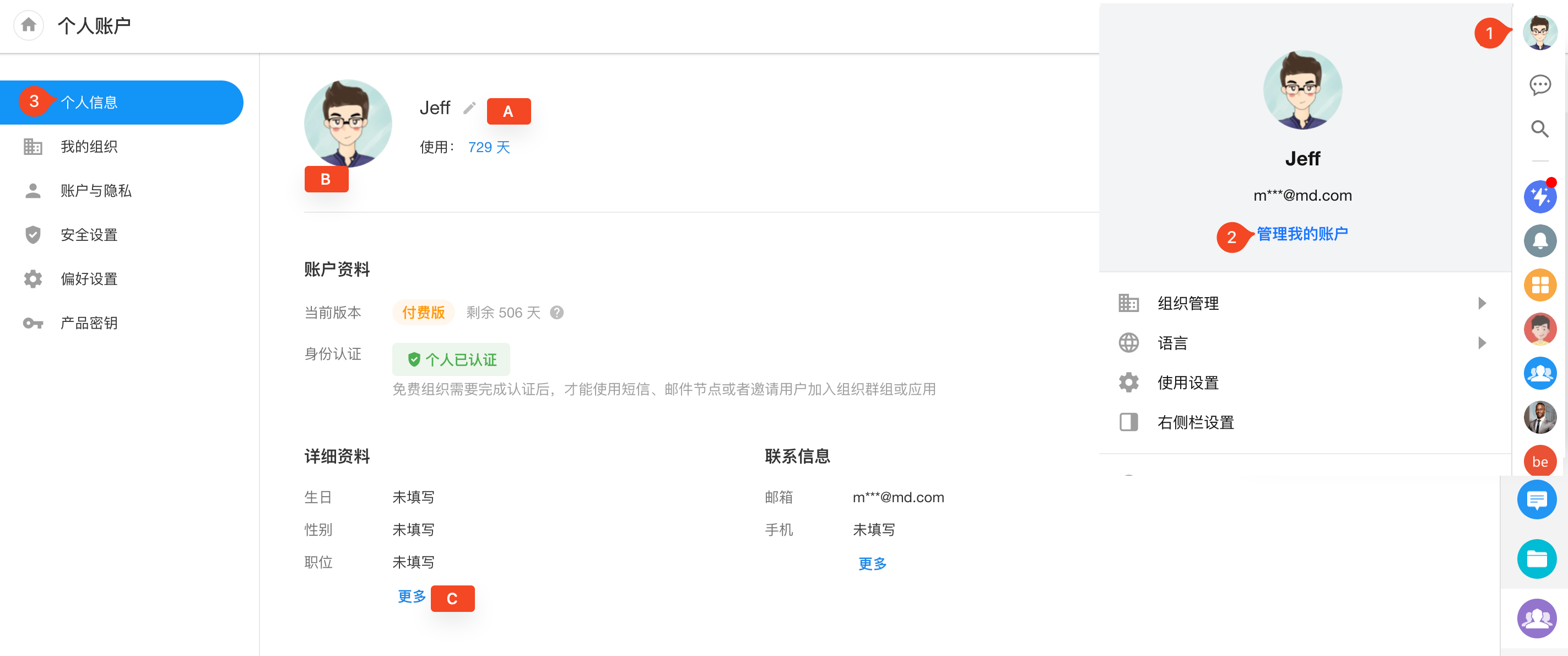1568x656 pixels.
Task: Open the blue group contacts icon
Action: 1539,373
